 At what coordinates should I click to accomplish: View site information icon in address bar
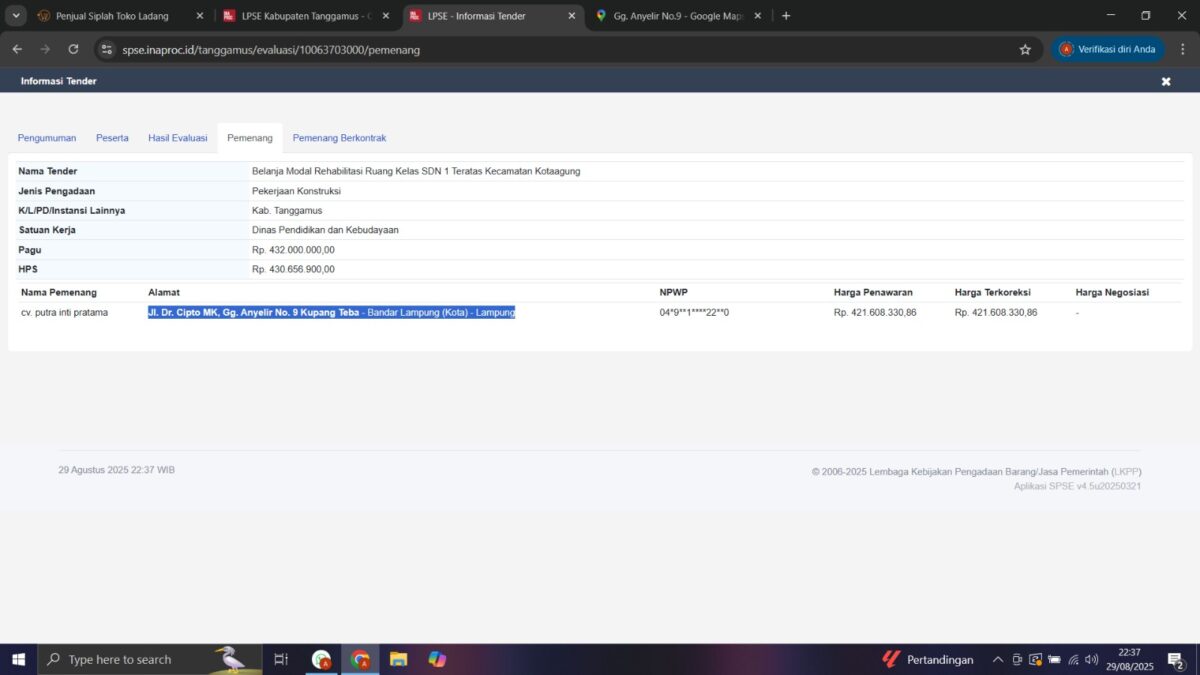pyautogui.click(x=107, y=49)
